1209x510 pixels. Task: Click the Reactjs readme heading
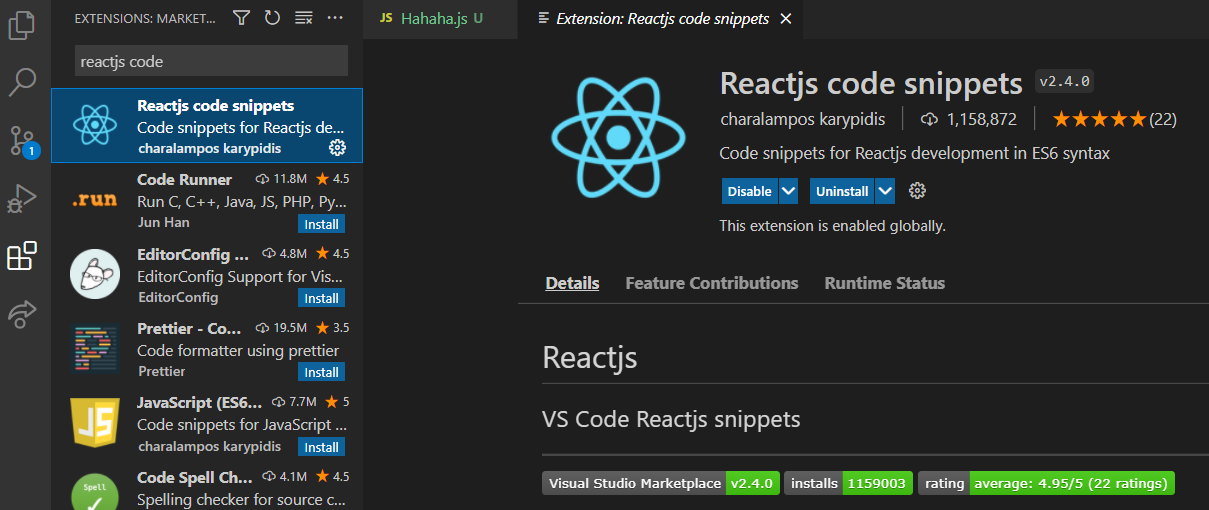pyautogui.click(x=590, y=357)
